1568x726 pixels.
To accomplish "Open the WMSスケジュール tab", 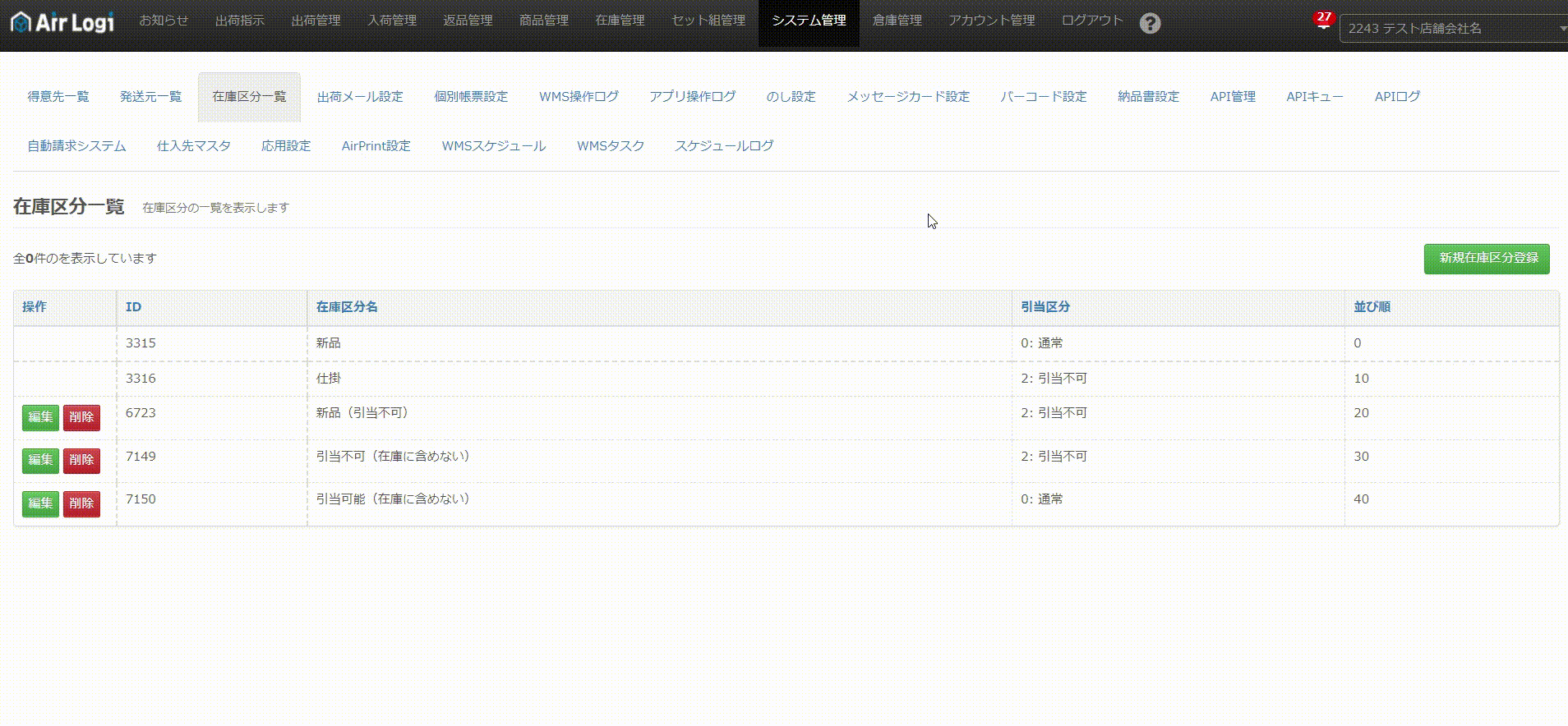I will click(493, 146).
